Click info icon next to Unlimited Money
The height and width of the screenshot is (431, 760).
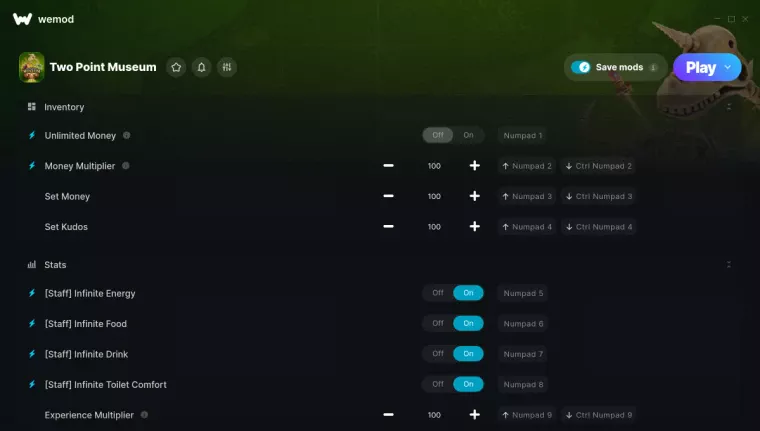pos(127,135)
